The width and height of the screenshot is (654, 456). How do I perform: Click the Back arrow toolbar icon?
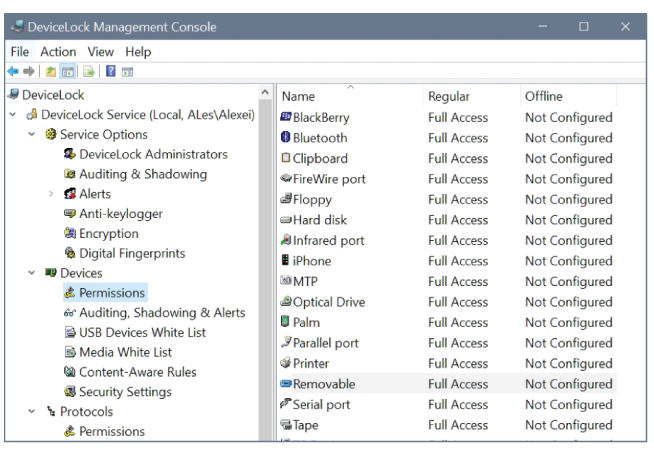click(x=13, y=71)
